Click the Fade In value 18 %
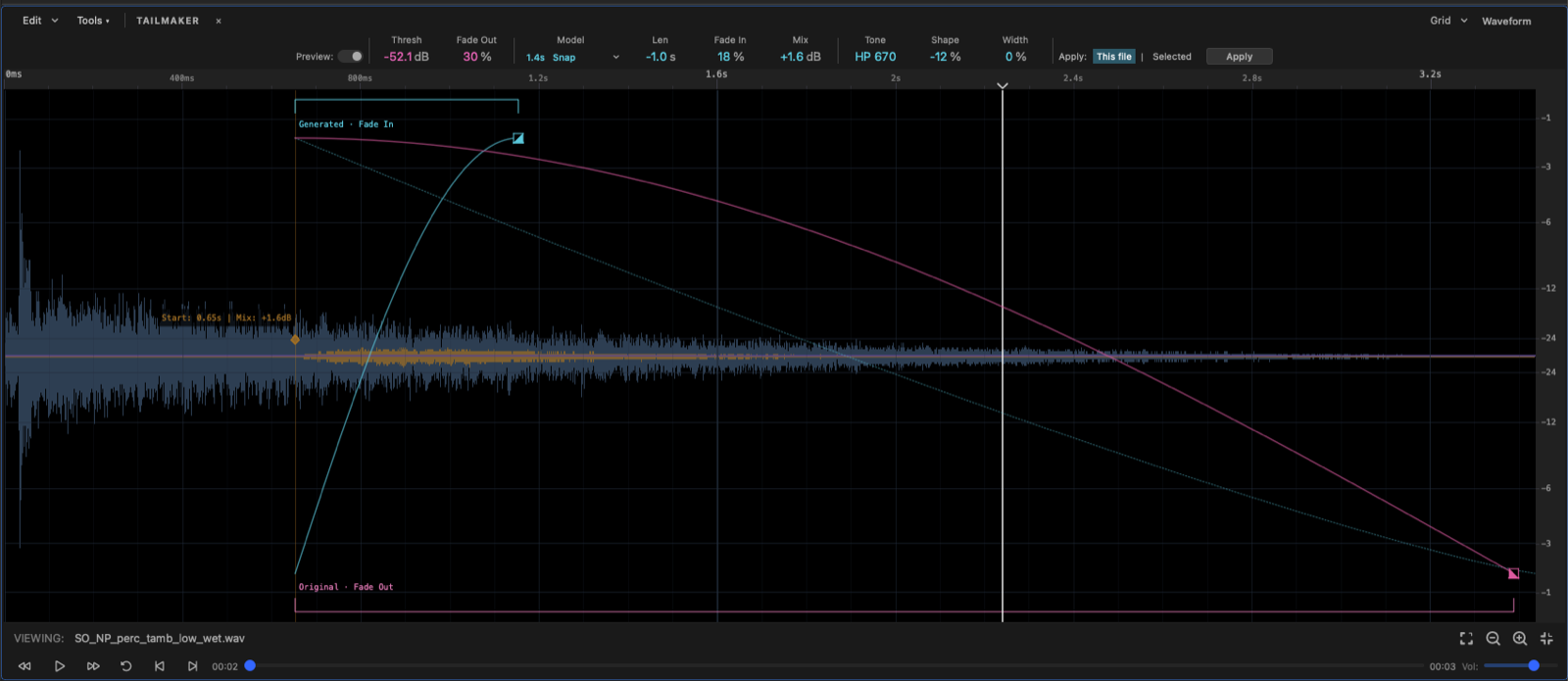The height and width of the screenshot is (681, 1568). [x=730, y=57]
